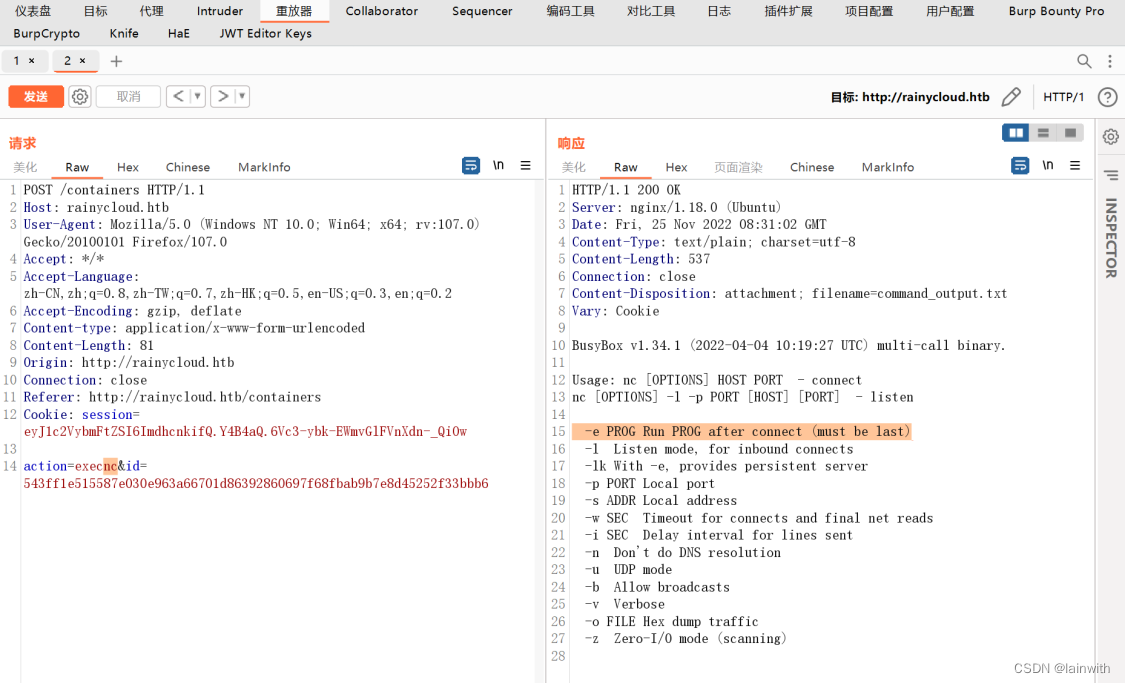Open the help question mark icon
Viewport: 1125px width, 683px height.
(x=1107, y=97)
